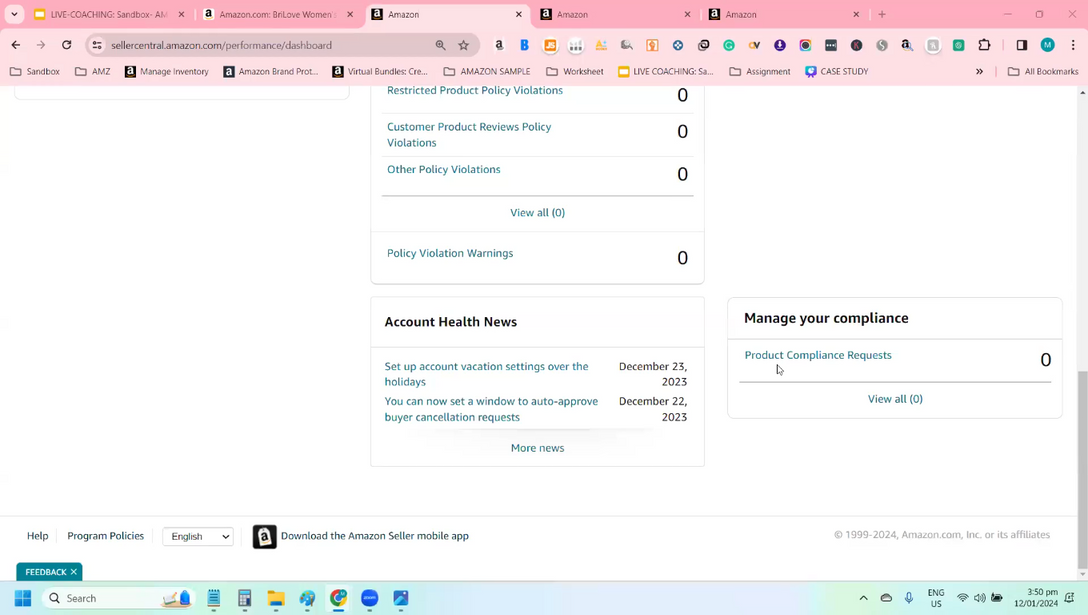Open the Windows Start menu

coord(23,598)
